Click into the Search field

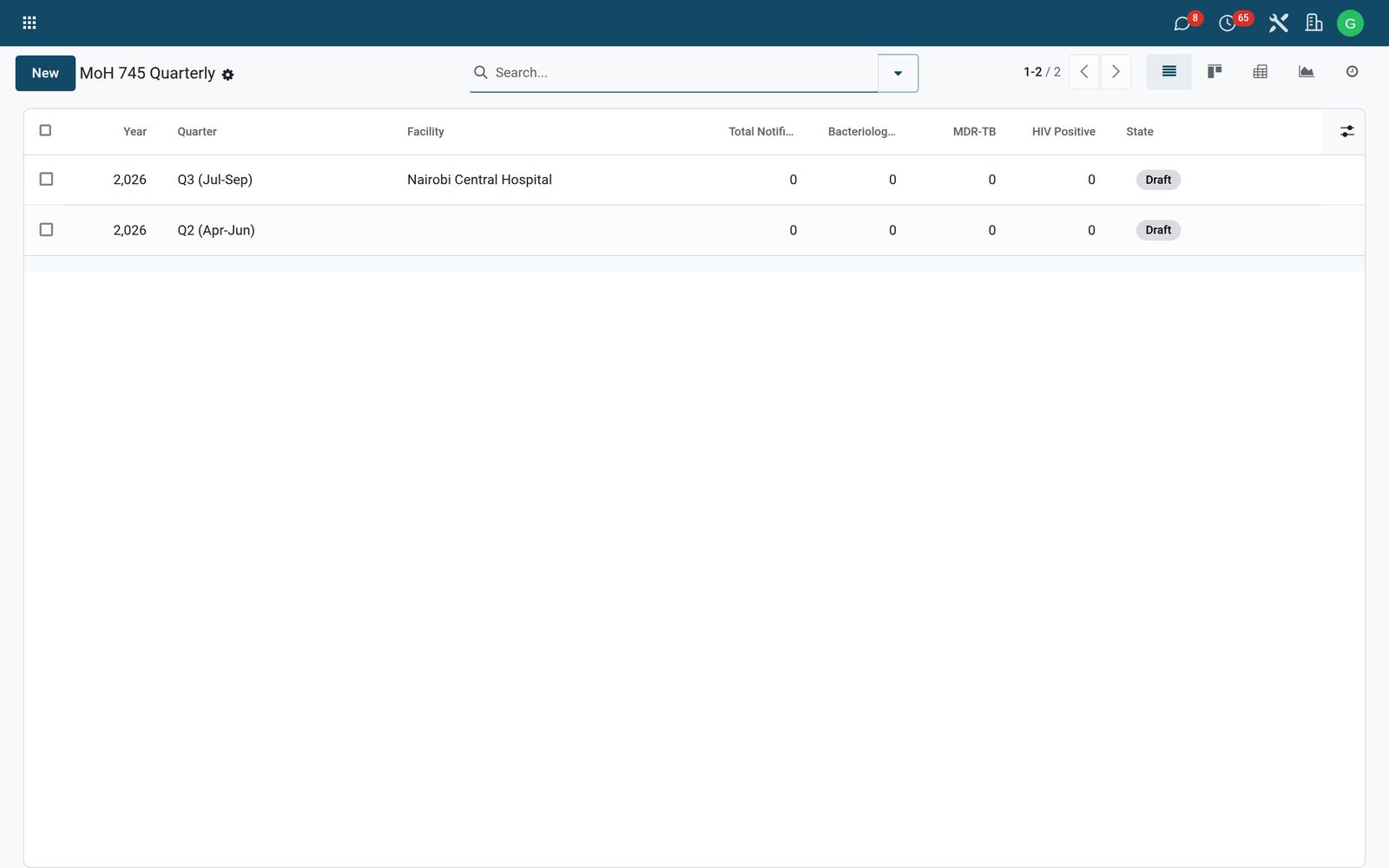click(684, 73)
